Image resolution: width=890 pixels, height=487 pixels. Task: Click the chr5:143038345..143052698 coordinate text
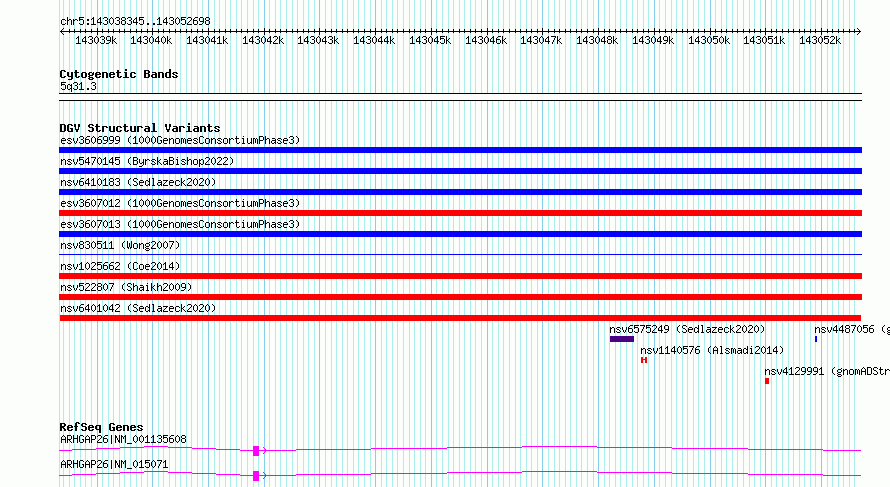coord(135,21)
